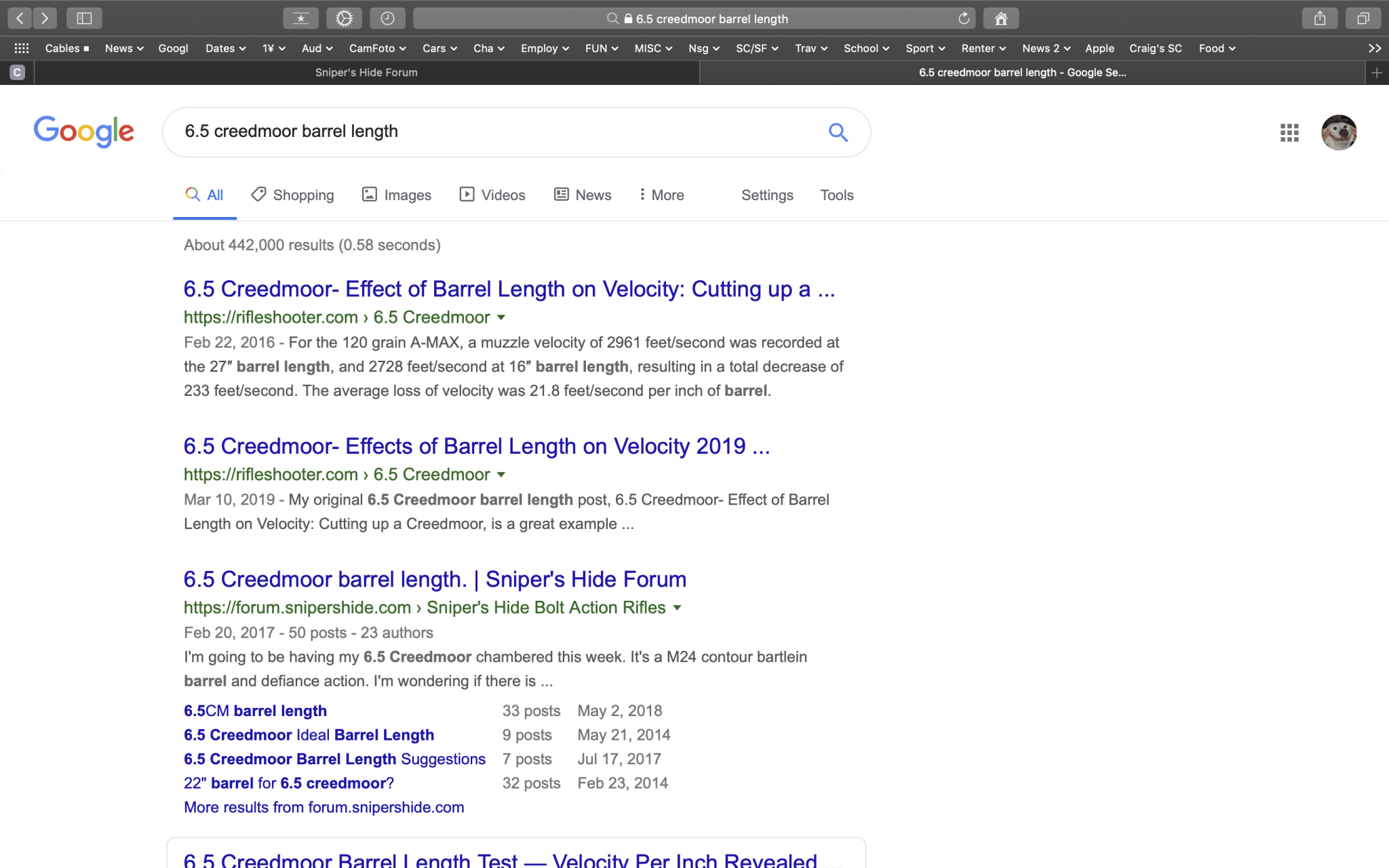Open the Velocity 2019 result link

pos(477,446)
